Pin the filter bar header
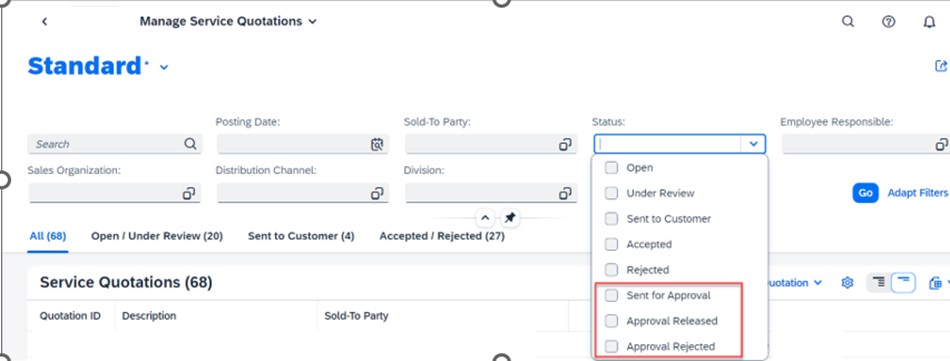 pyautogui.click(x=510, y=218)
